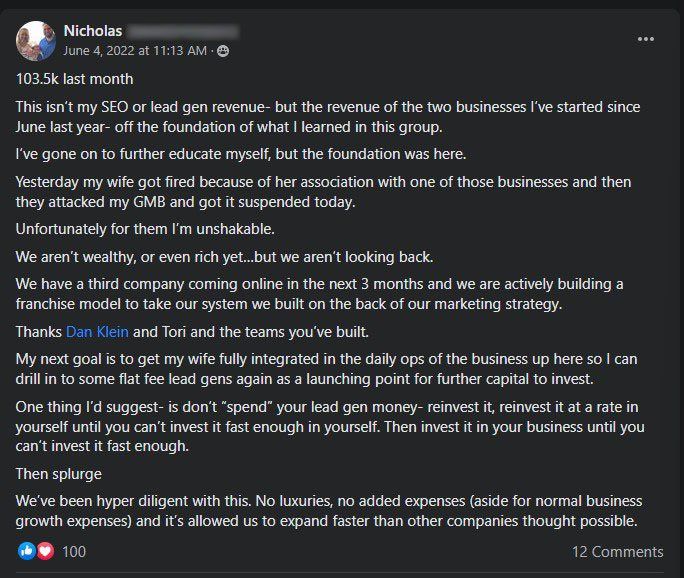Open the author name Nicholas
Screen dimensions: 684x578
(93, 31)
